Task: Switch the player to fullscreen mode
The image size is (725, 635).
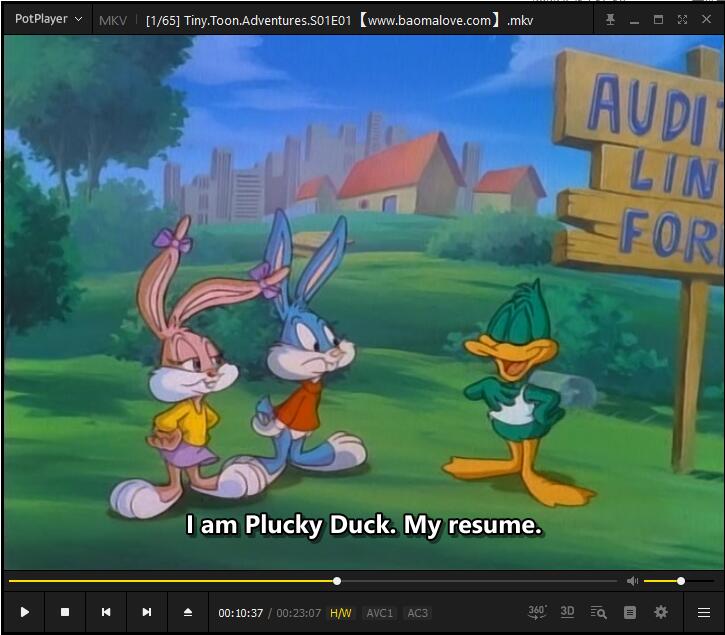Action: click(682, 19)
